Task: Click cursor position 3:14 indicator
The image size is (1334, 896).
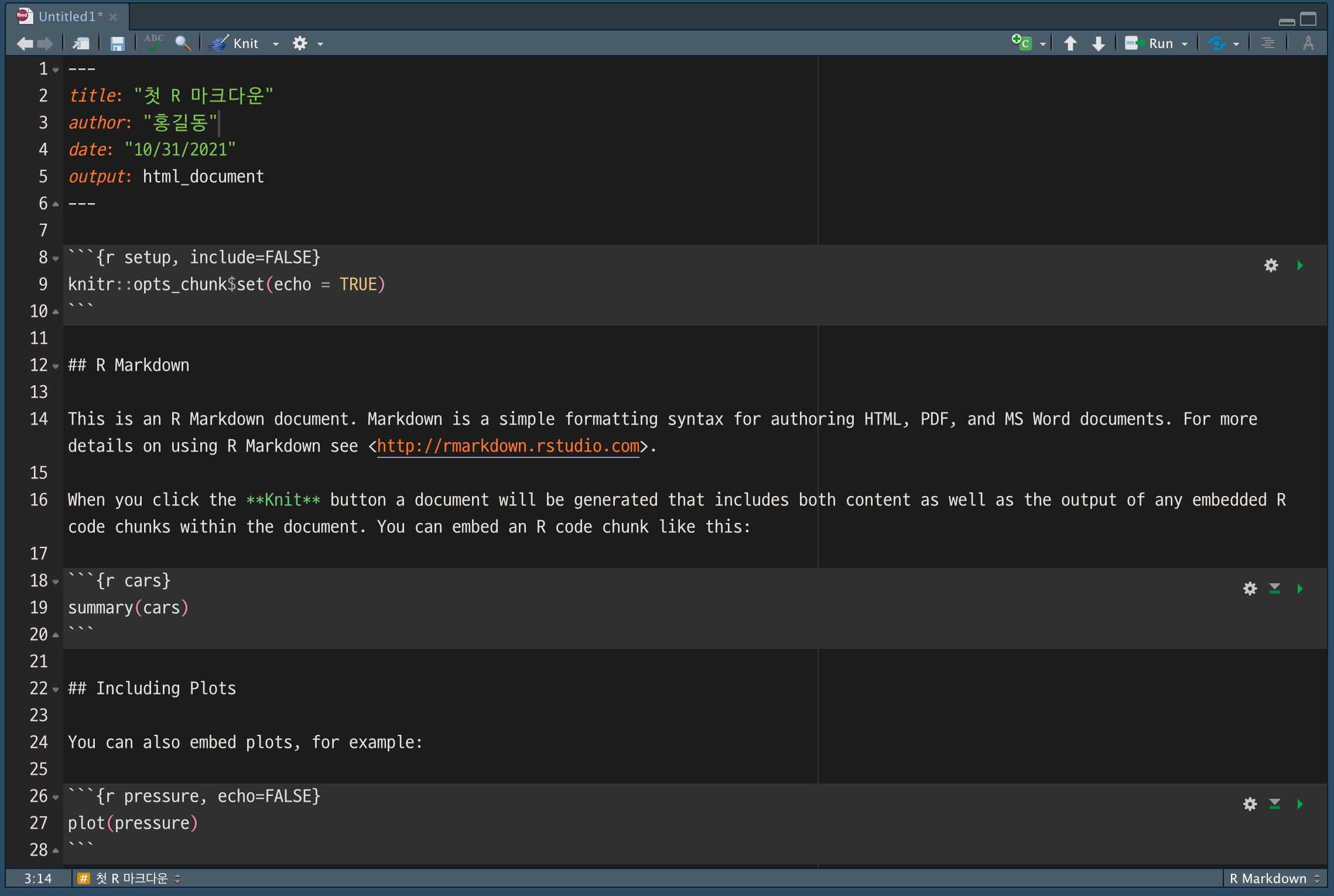Action: coord(37,878)
